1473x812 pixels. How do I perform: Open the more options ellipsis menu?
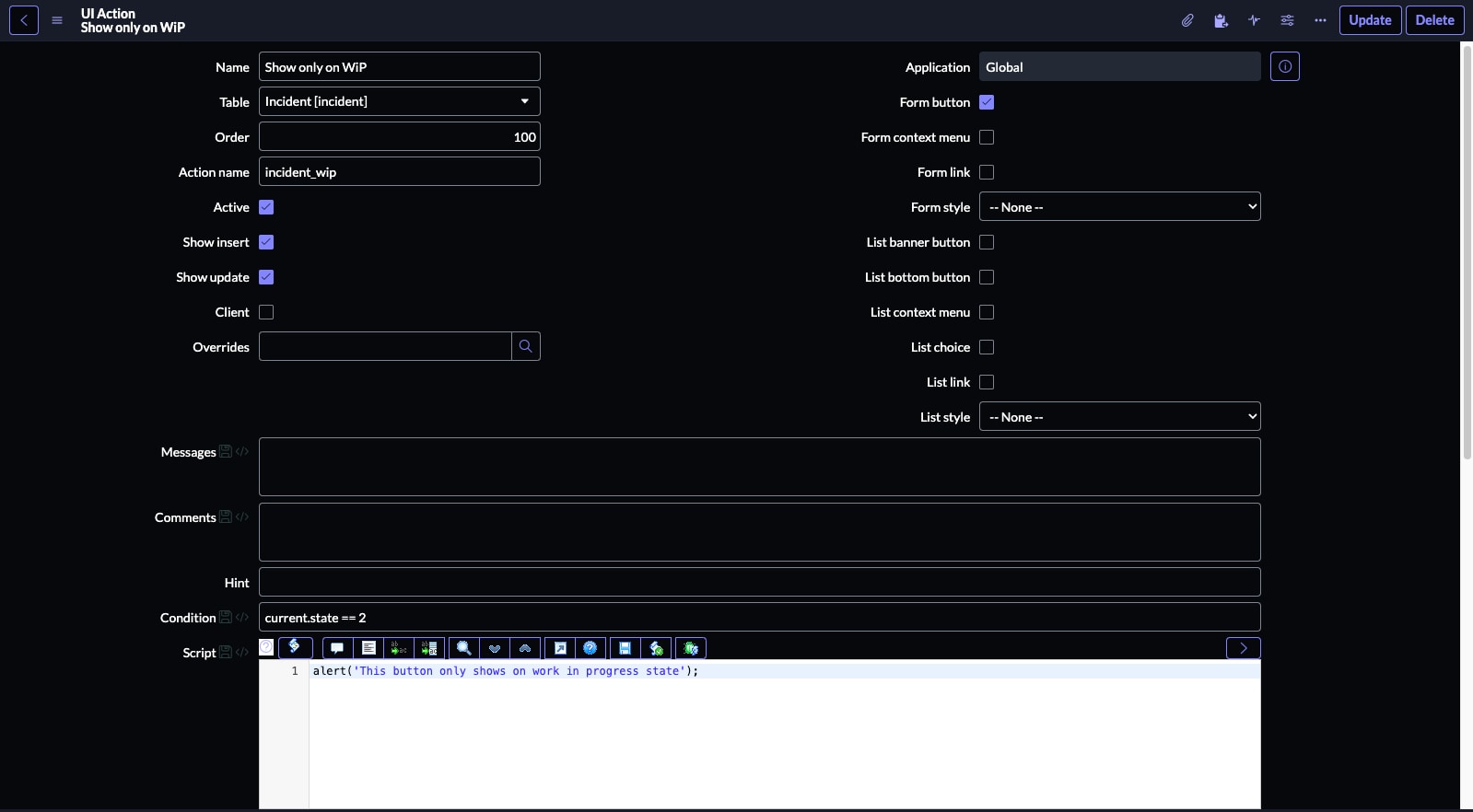coord(1321,20)
